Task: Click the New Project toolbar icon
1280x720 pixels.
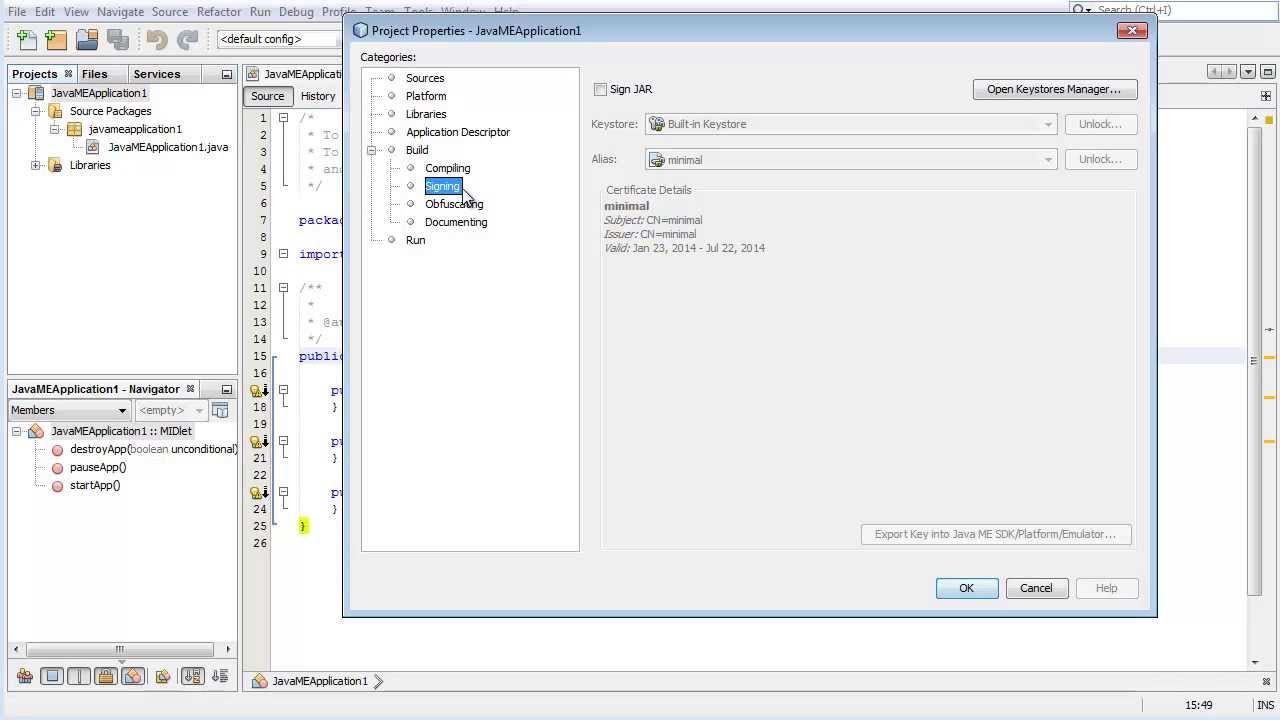Action: pyautogui.click(x=56, y=40)
